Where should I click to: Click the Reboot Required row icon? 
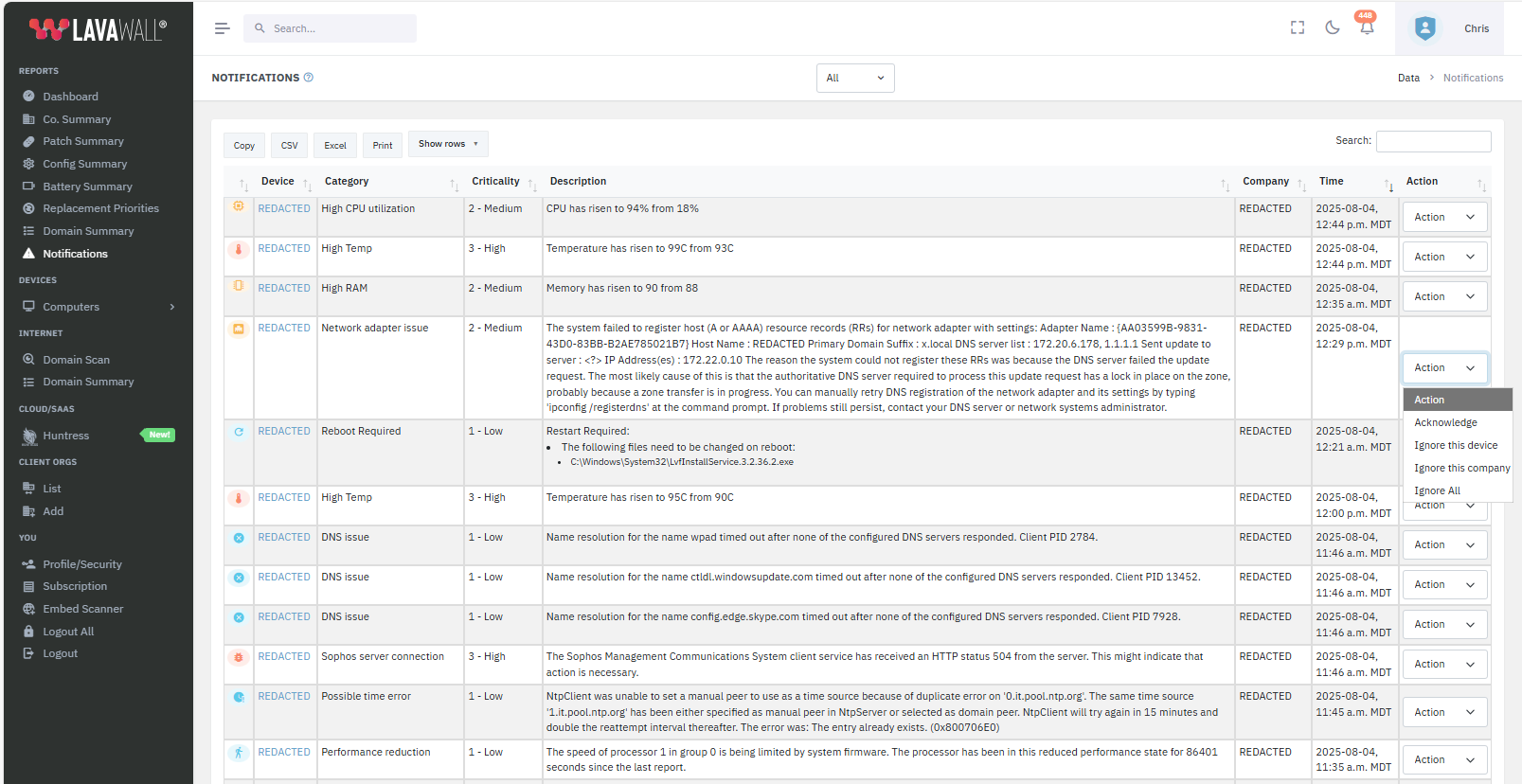click(x=239, y=432)
